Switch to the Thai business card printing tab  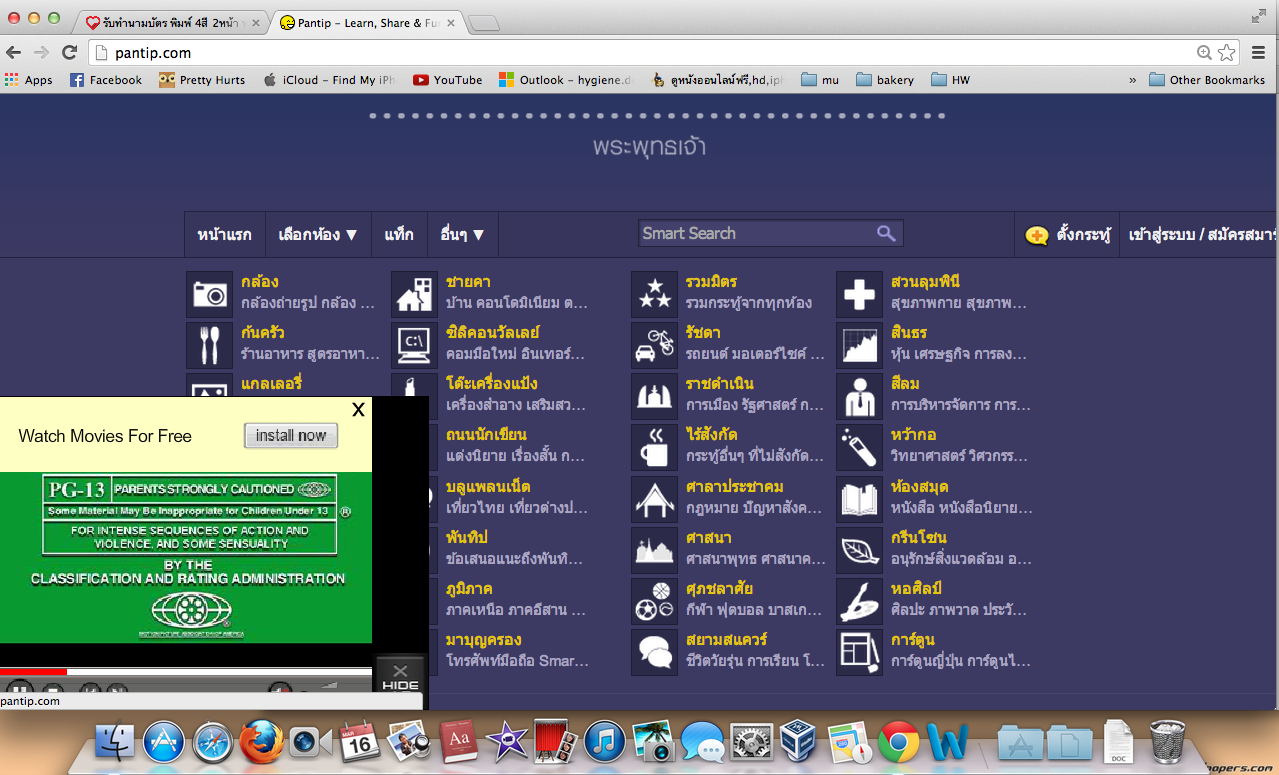point(170,22)
